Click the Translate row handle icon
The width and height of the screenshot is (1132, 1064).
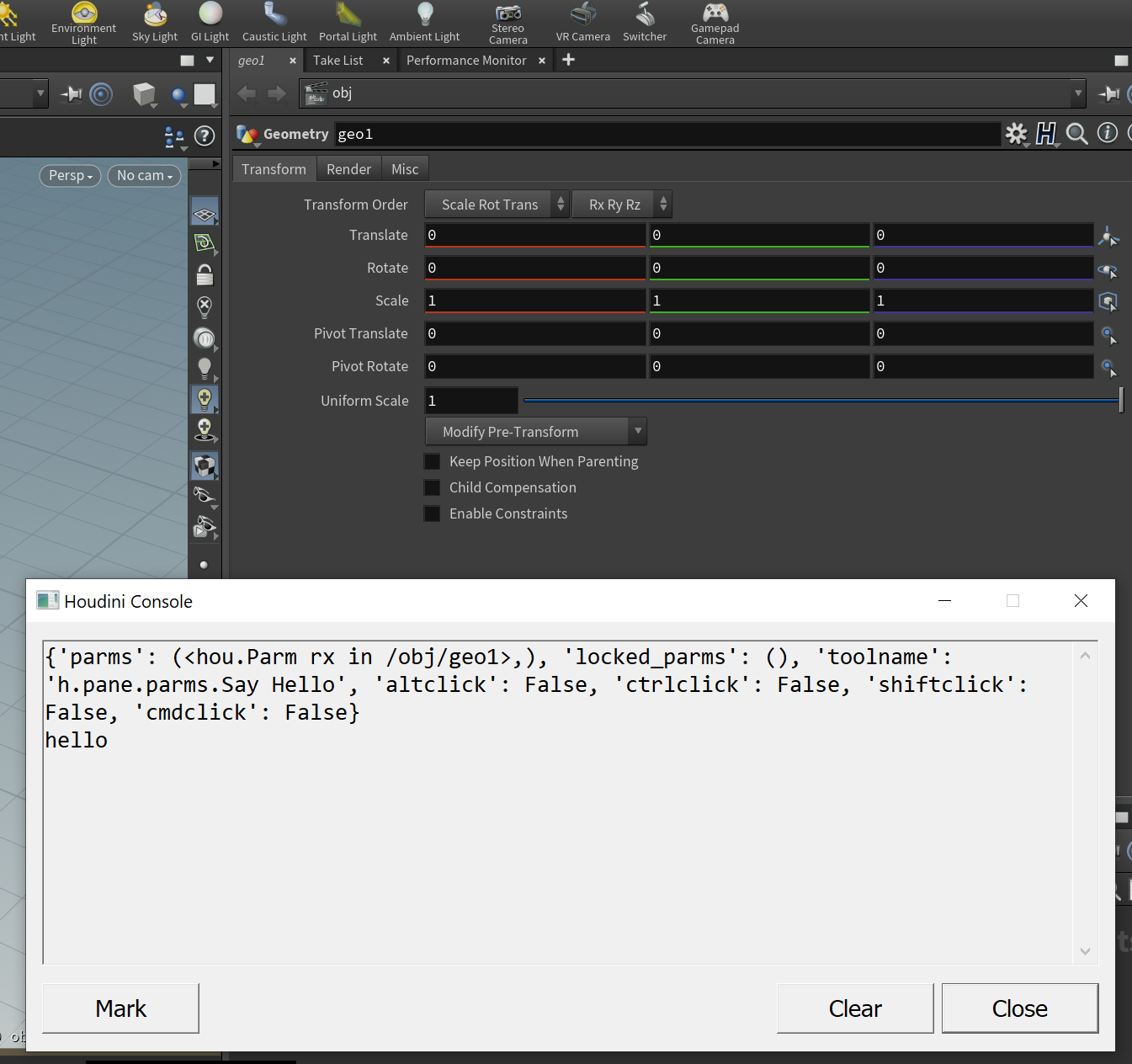point(1108,236)
